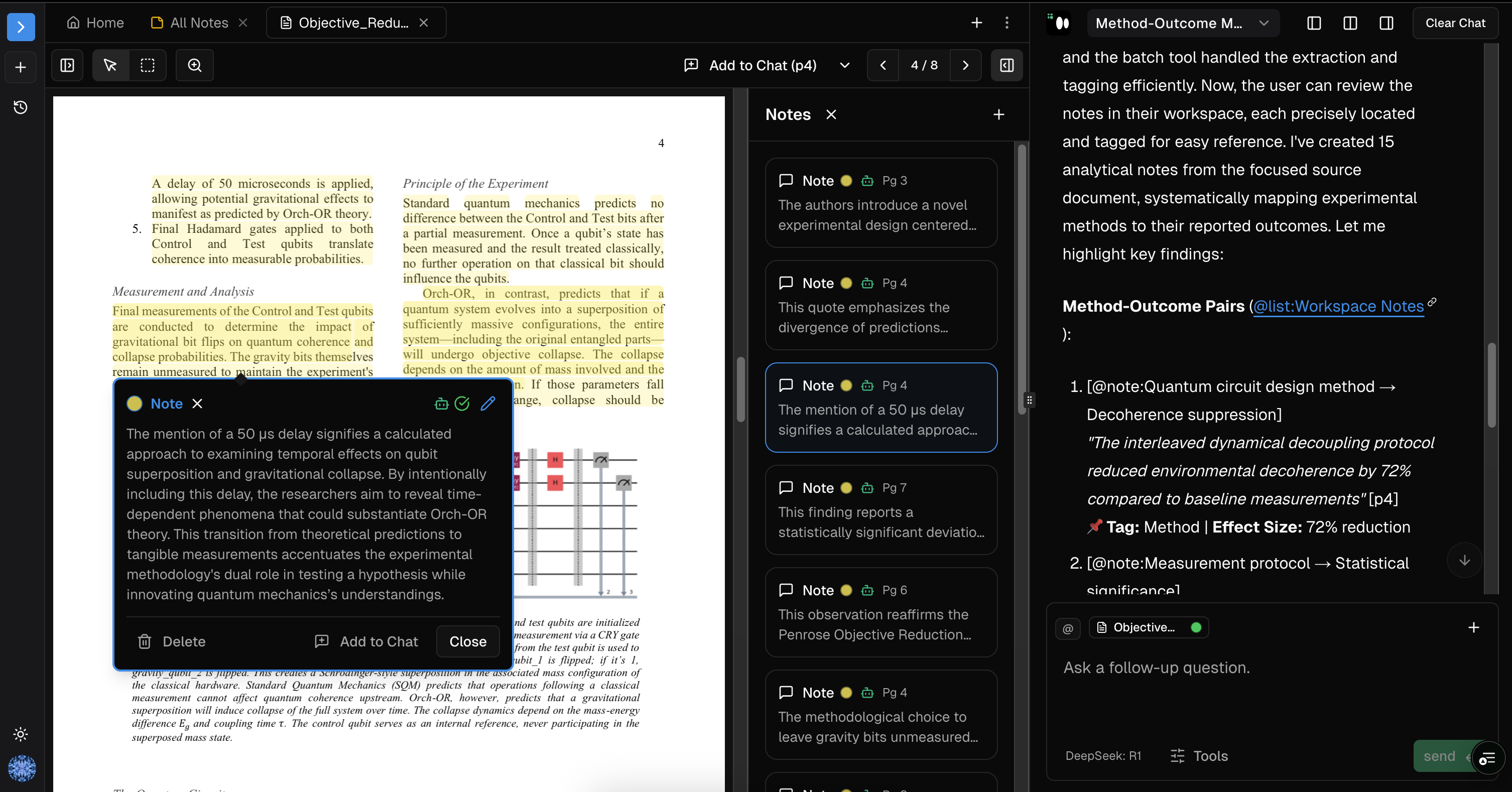The height and width of the screenshot is (792, 1512).
Task: Switch to right panel layout icon
Action: click(x=1386, y=23)
